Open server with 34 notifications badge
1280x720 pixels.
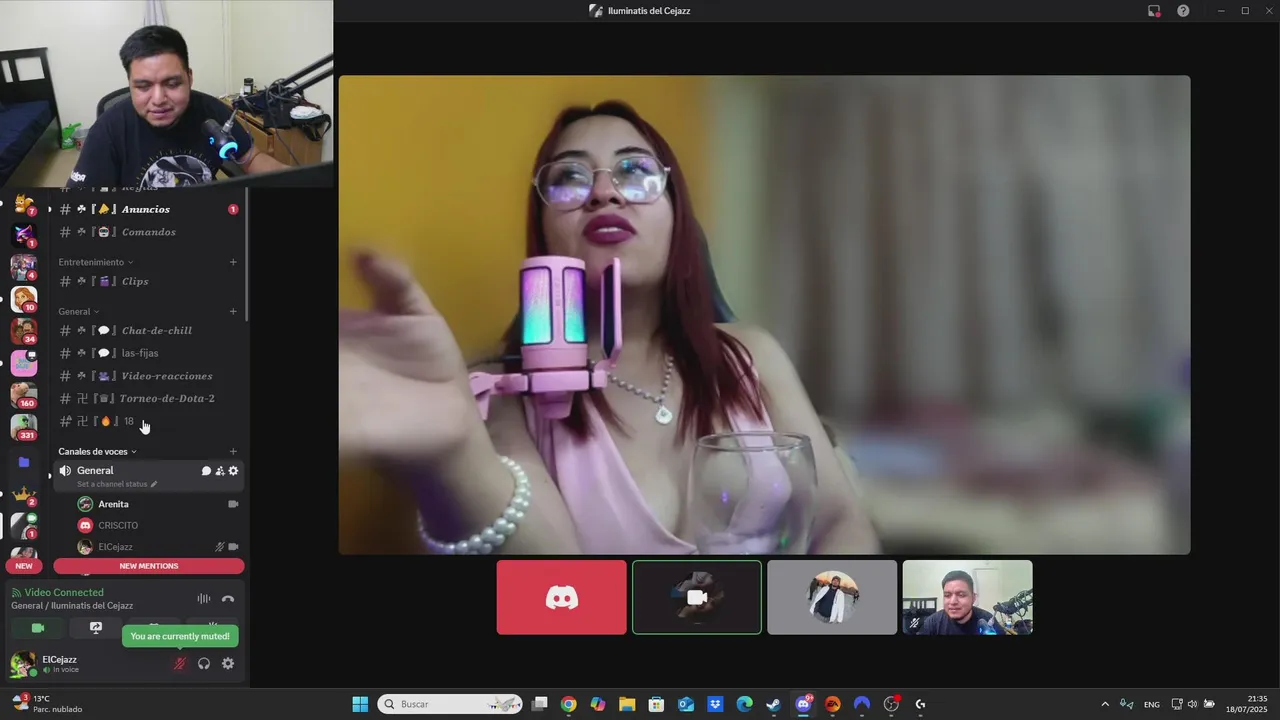(x=23, y=331)
